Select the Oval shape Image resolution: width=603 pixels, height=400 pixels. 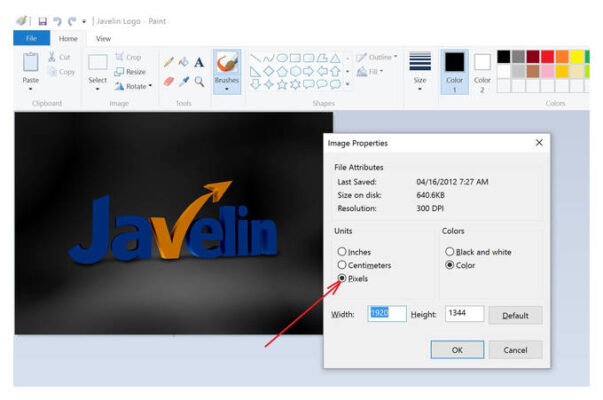tap(282, 58)
